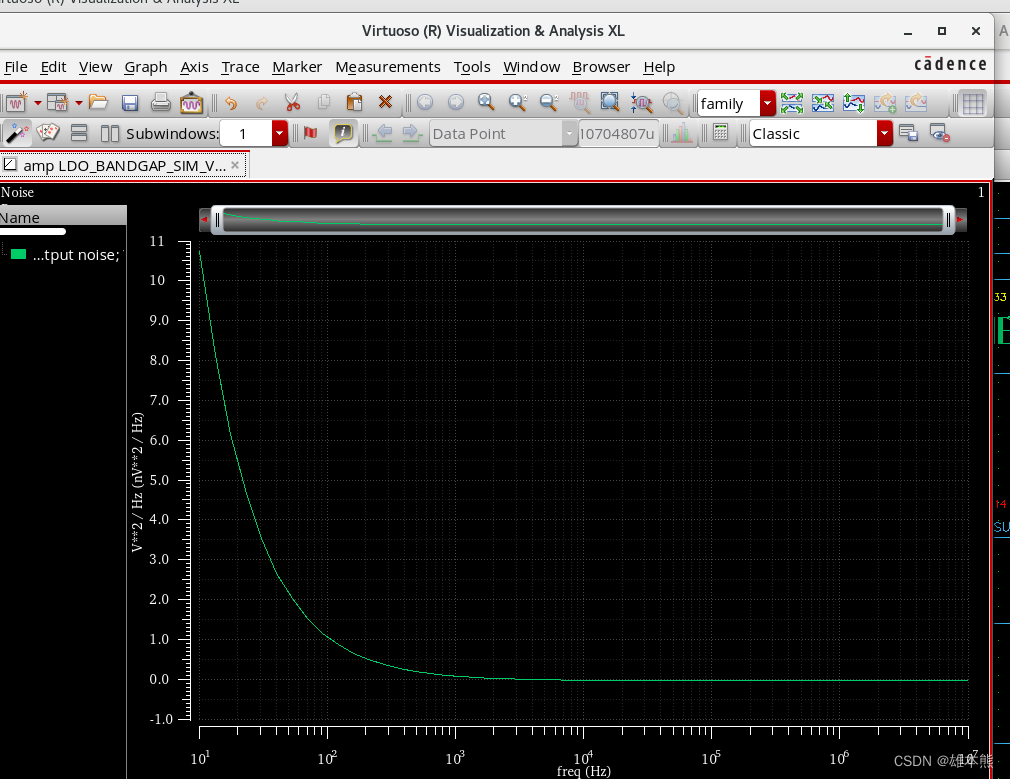Combine all strips into one
1010x779 pixels.
pos(823,102)
